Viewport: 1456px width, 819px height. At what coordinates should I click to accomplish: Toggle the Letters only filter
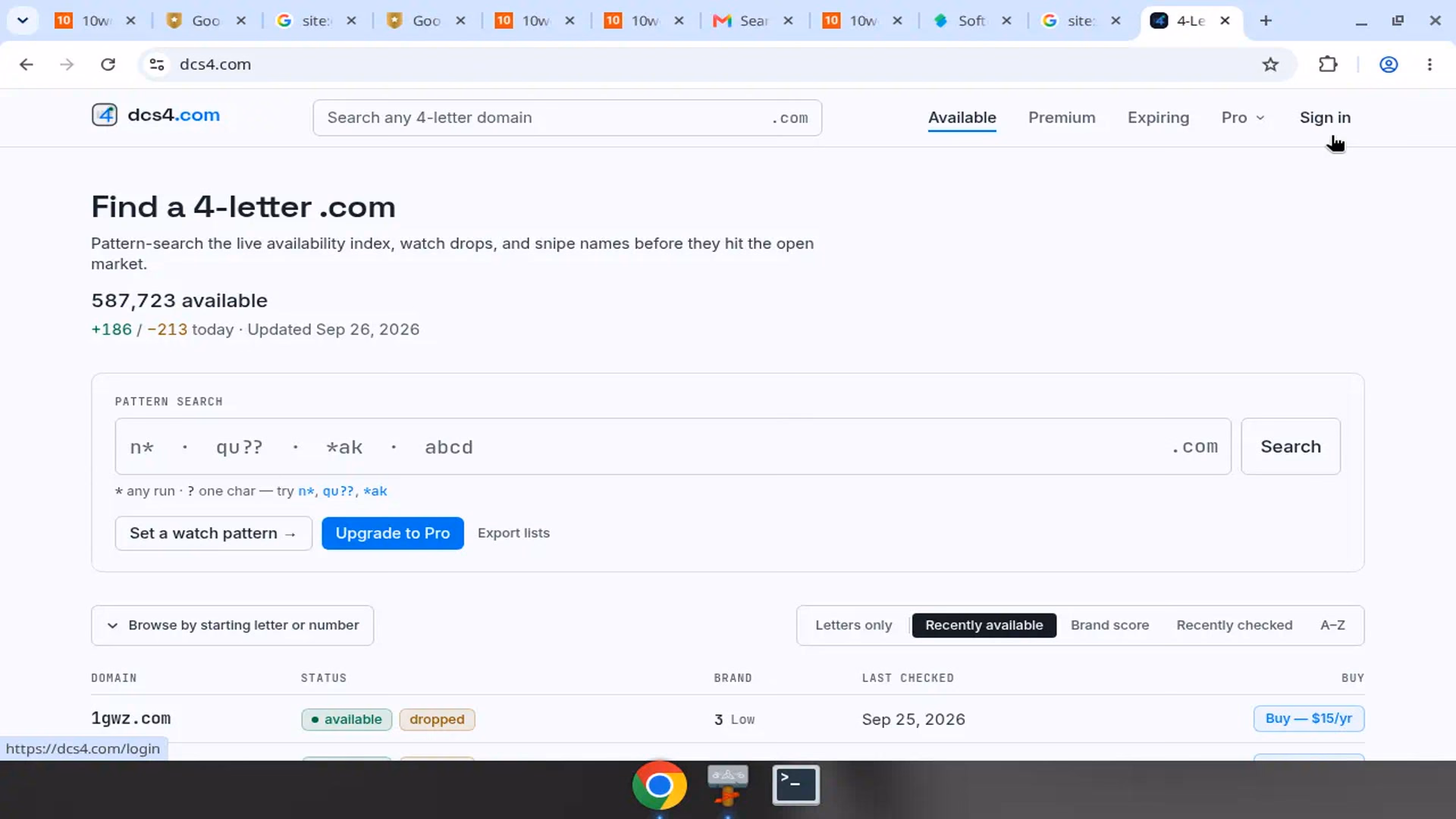click(x=853, y=626)
